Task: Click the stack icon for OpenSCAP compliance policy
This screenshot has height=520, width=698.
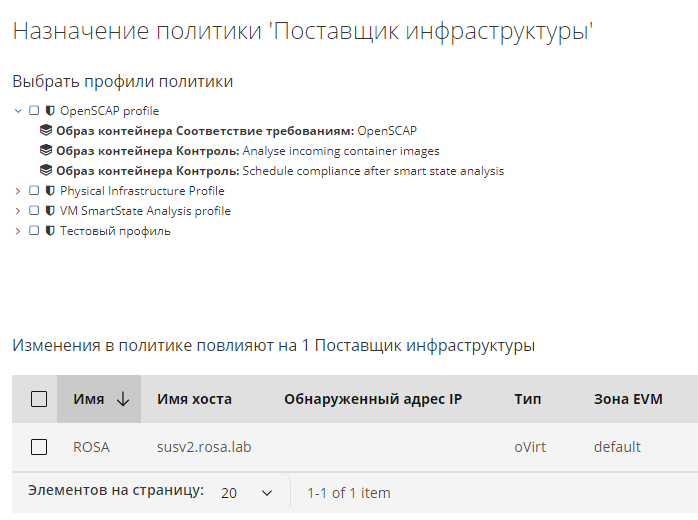Action: 45,131
